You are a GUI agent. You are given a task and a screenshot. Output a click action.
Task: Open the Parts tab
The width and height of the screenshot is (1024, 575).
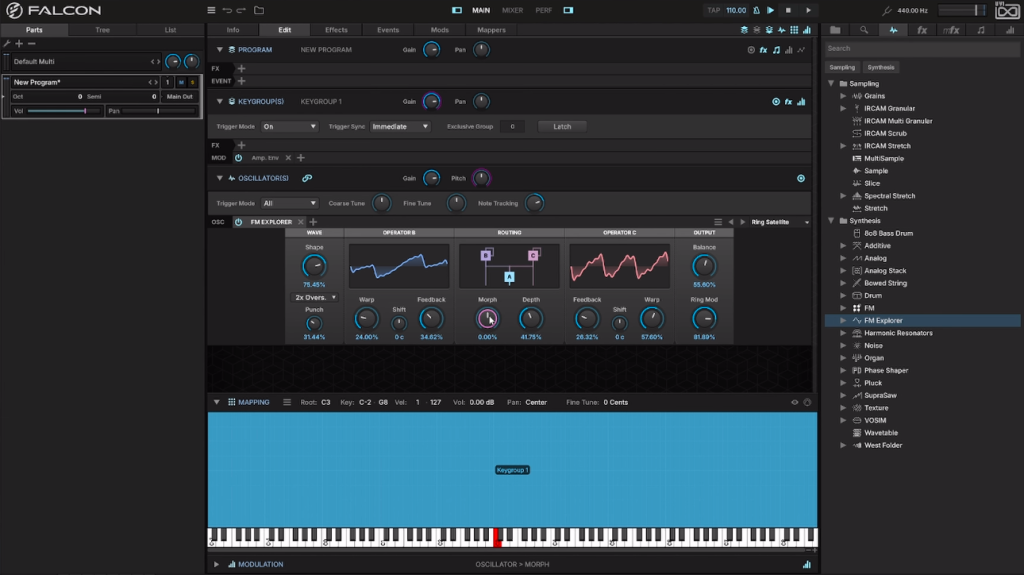34,30
